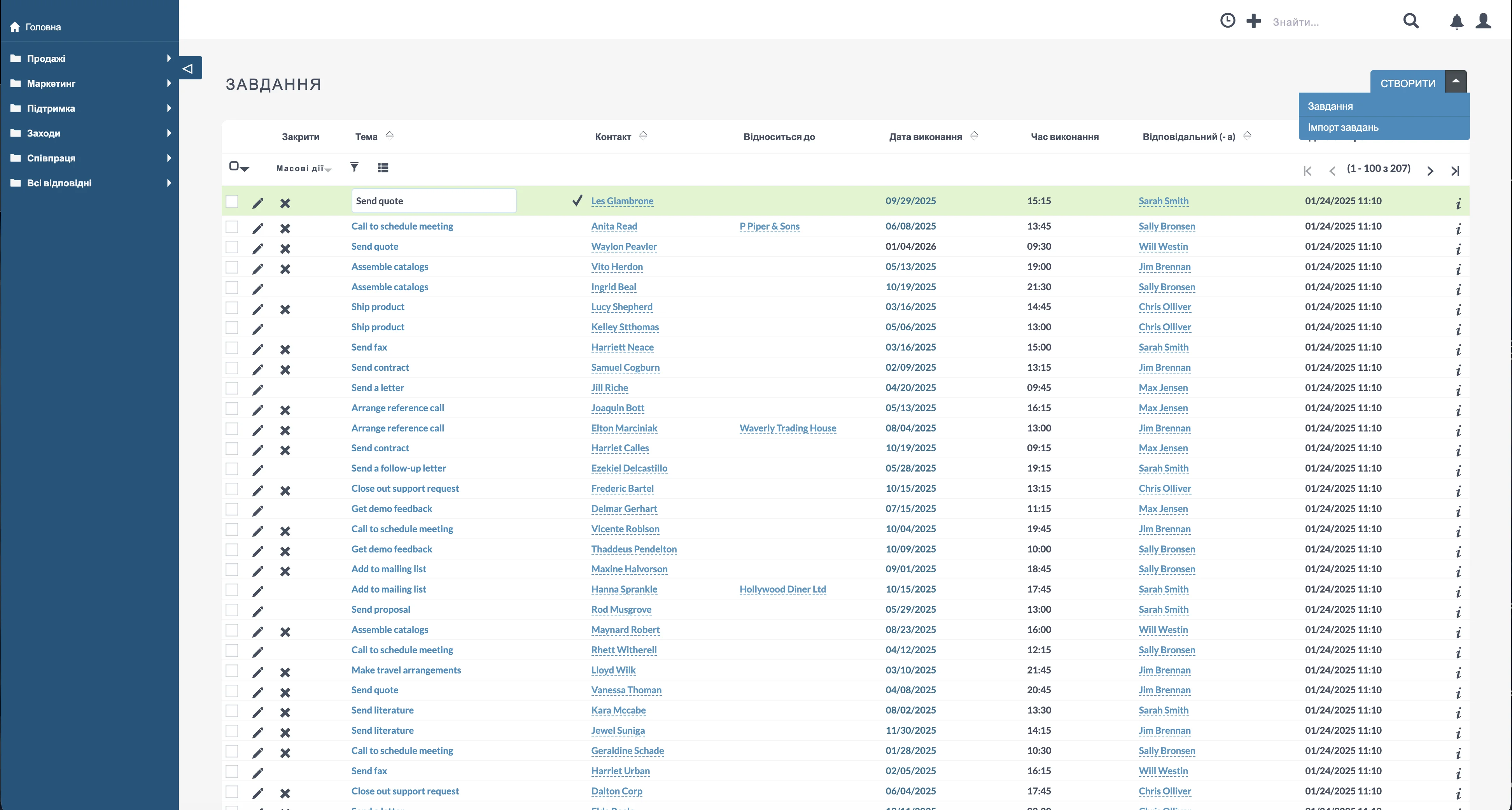Select Завдання from create menu
Screen dimensions: 1512x810
(1330, 106)
